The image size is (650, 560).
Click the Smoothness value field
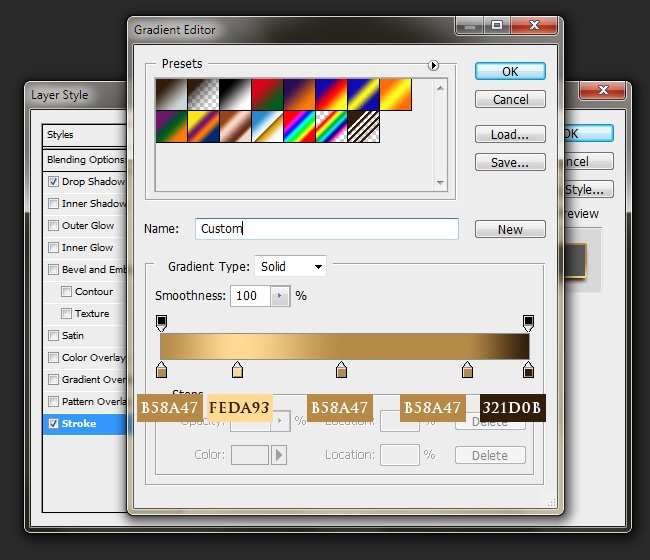[250, 296]
